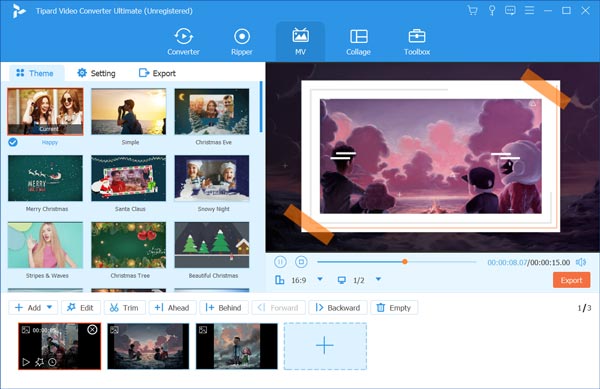This screenshot has width=600, height=389.
Task: Toggle the Happy theme checkmark
Action: click(x=13, y=142)
